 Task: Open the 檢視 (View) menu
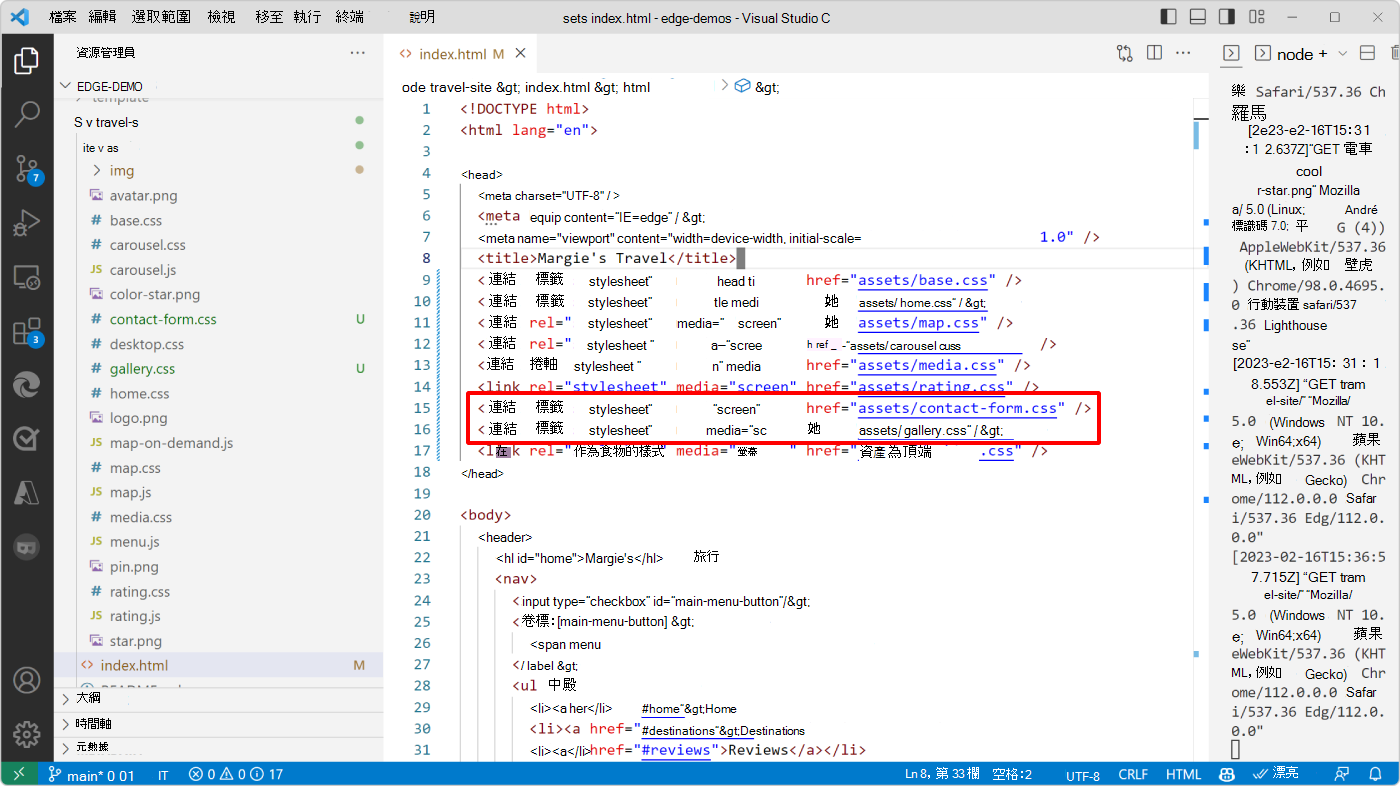[x=221, y=17]
